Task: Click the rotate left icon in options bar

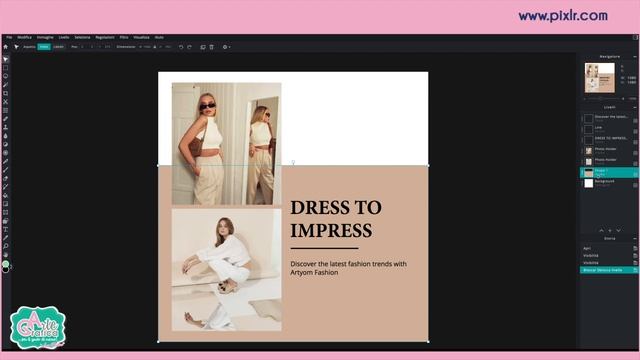Action: point(181,47)
